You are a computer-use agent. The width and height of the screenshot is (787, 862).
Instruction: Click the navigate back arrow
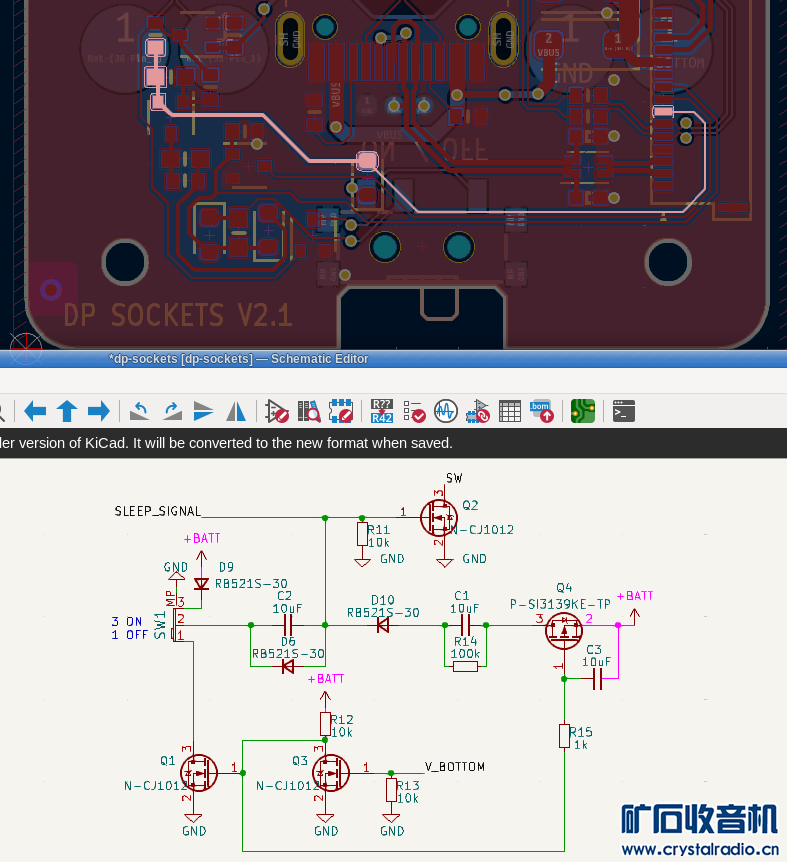coord(35,411)
